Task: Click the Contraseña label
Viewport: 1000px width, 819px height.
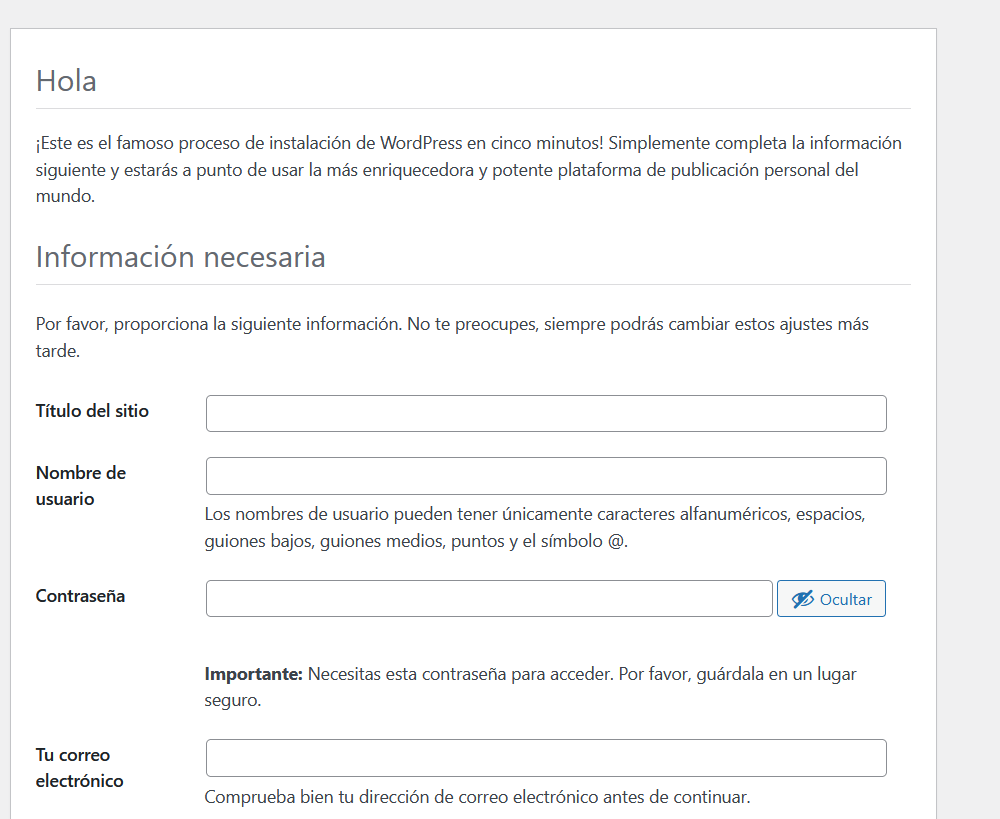Action: point(80,595)
